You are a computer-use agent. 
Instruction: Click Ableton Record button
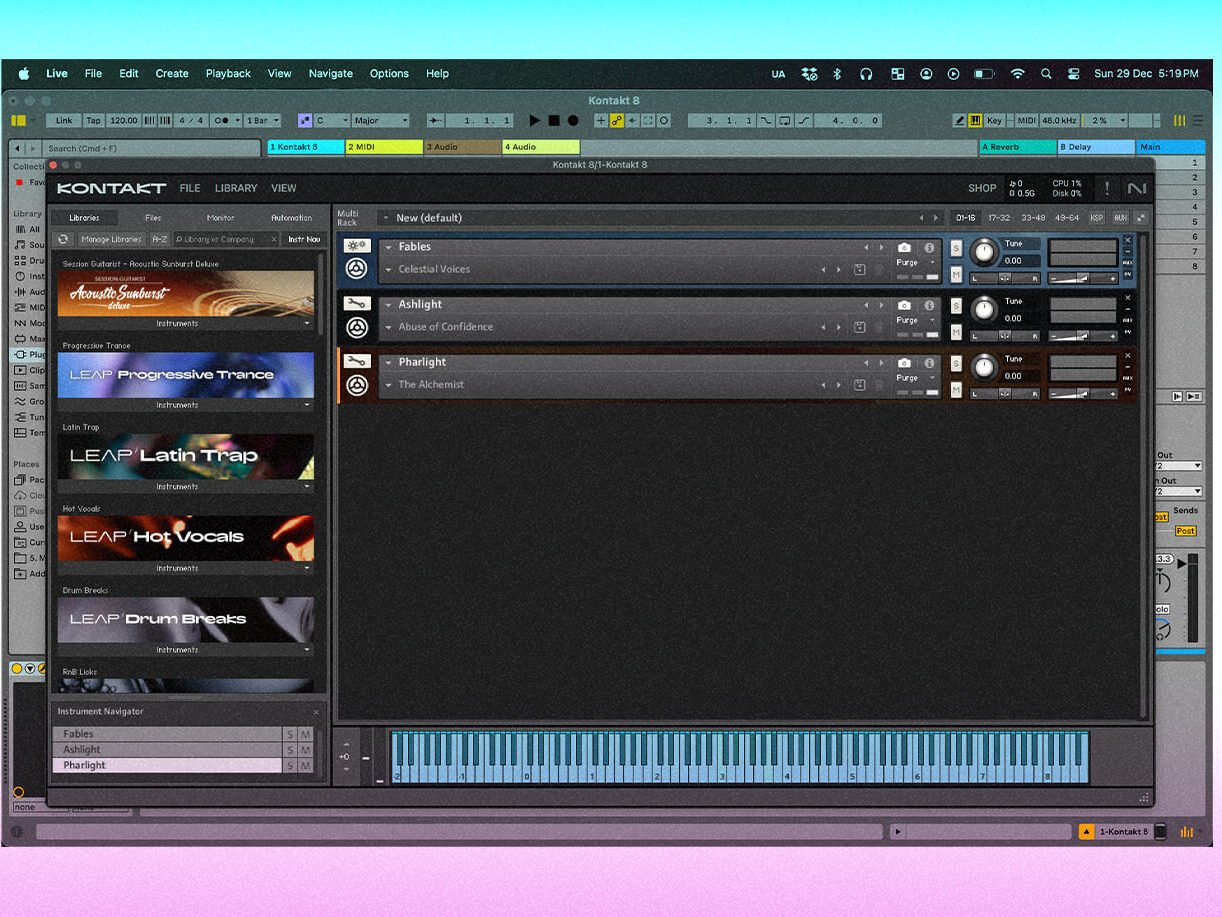(x=573, y=120)
